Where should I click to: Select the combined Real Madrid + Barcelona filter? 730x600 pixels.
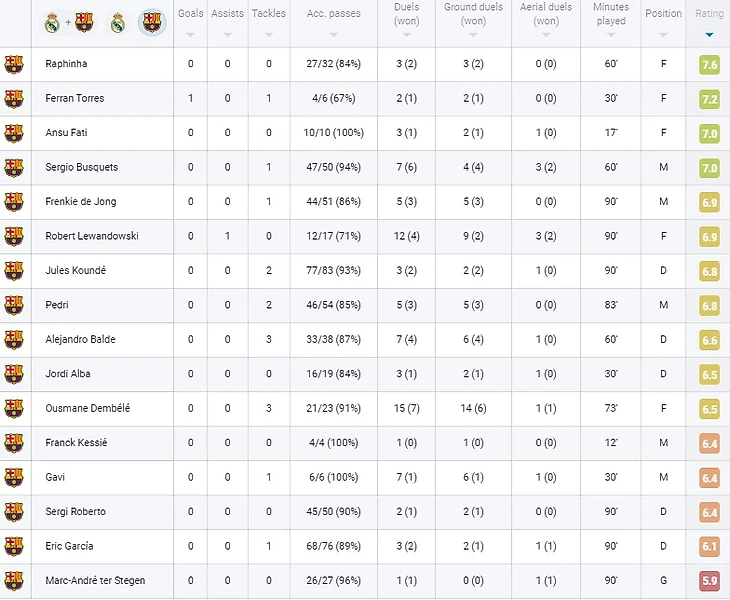pos(68,22)
